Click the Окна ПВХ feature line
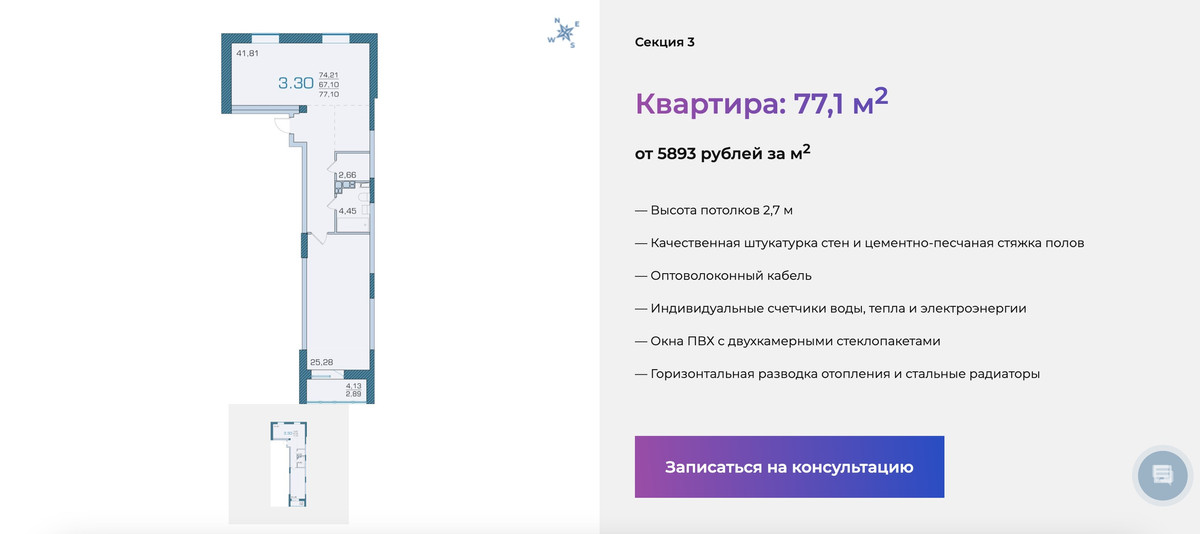 click(788, 341)
